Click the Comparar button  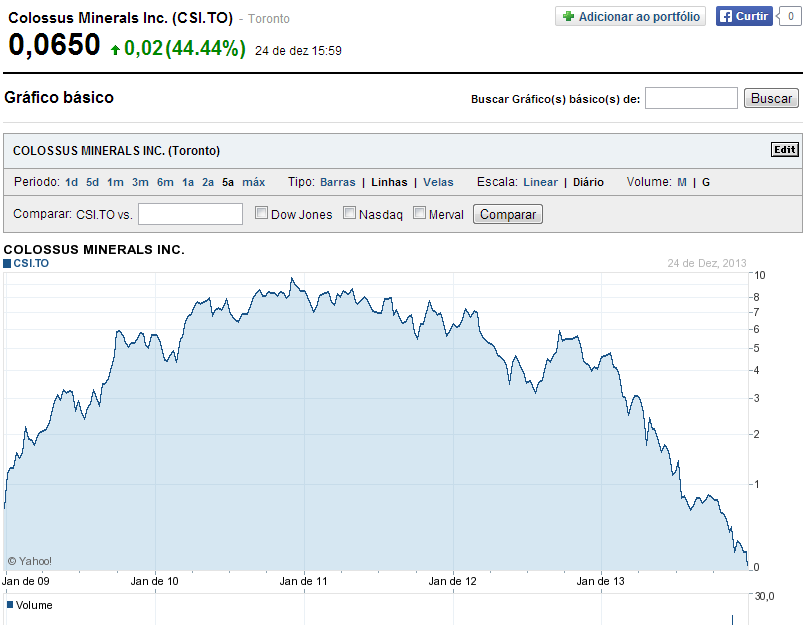pos(508,214)
